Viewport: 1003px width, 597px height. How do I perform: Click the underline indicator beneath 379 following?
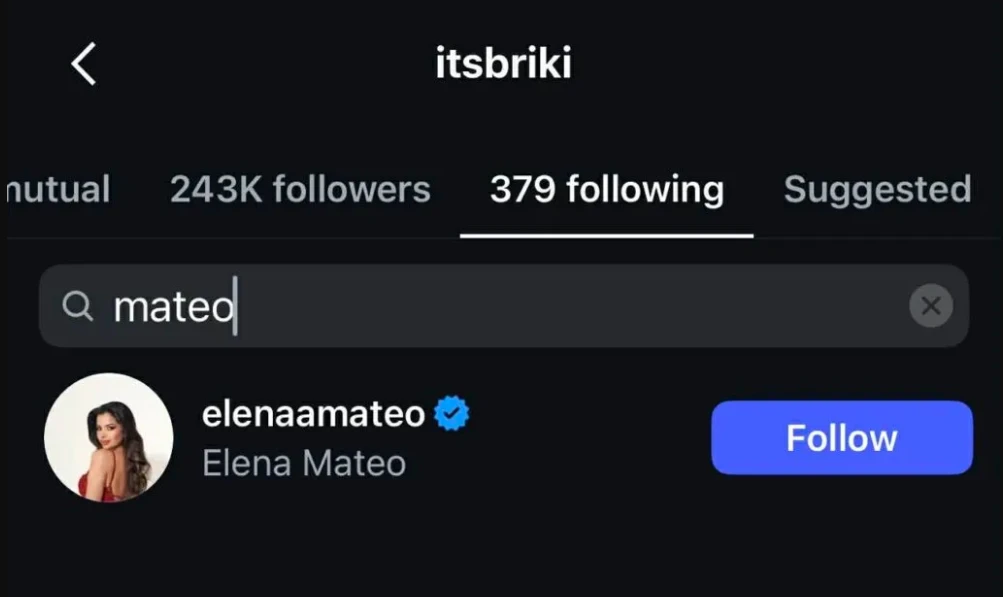pos(606,236)
